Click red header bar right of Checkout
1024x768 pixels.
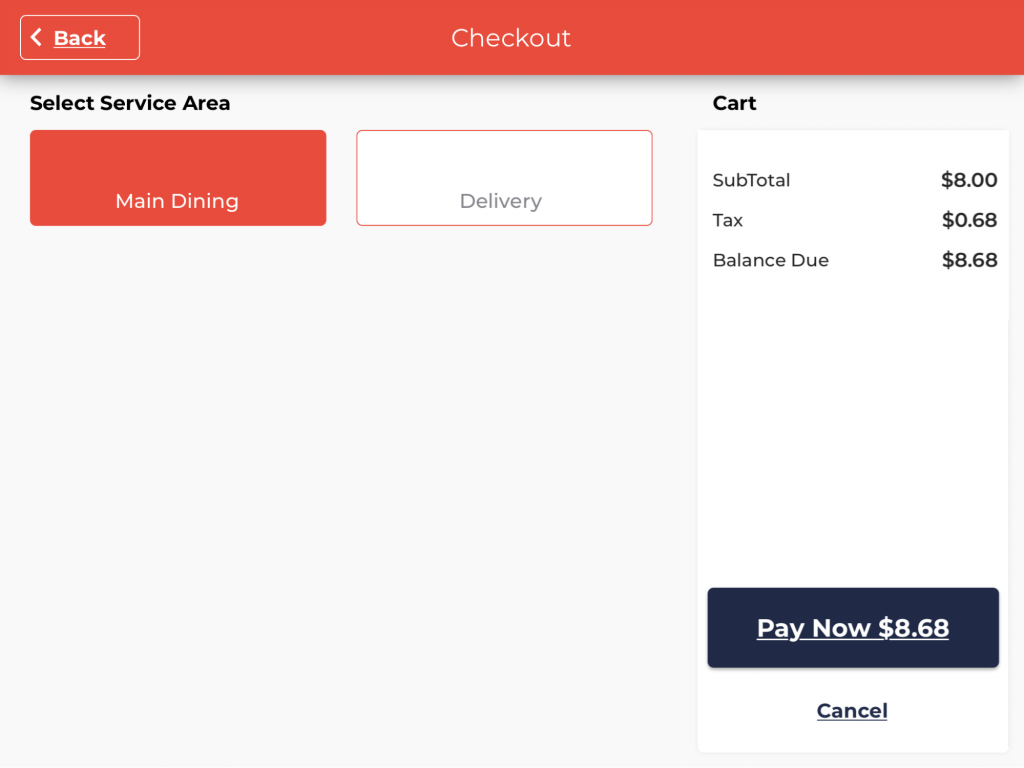tap(800, 38)
